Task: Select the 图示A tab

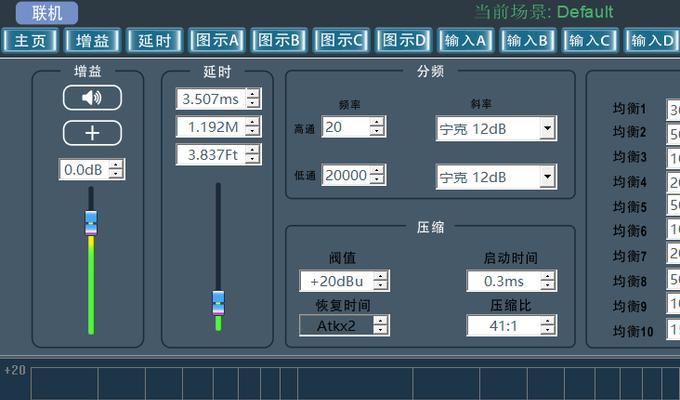Action: pos(216,41)
